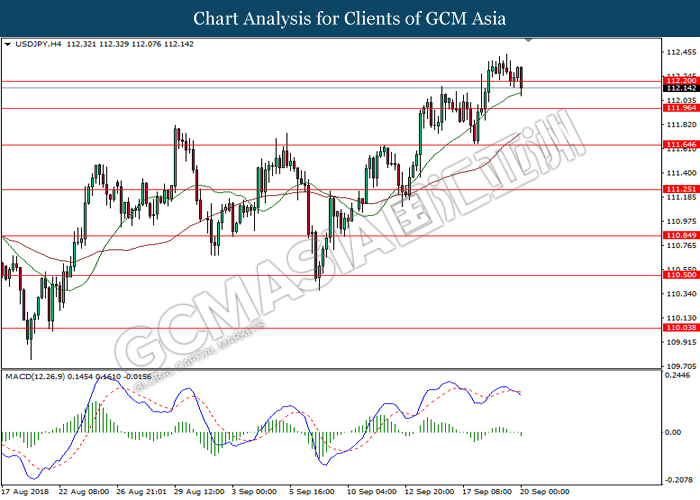The image size is (700, 500).
Task: Click the MACD(12,26,9) indicator label
Action: (35, 377)
